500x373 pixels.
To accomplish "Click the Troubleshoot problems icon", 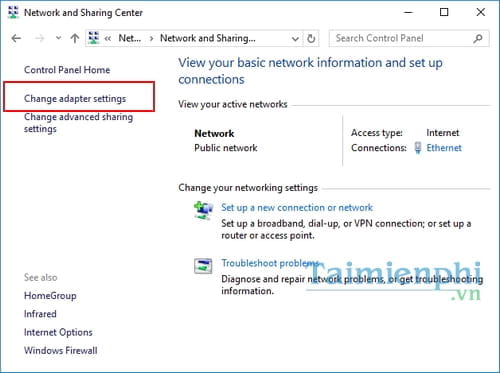I will click(203, 266).
